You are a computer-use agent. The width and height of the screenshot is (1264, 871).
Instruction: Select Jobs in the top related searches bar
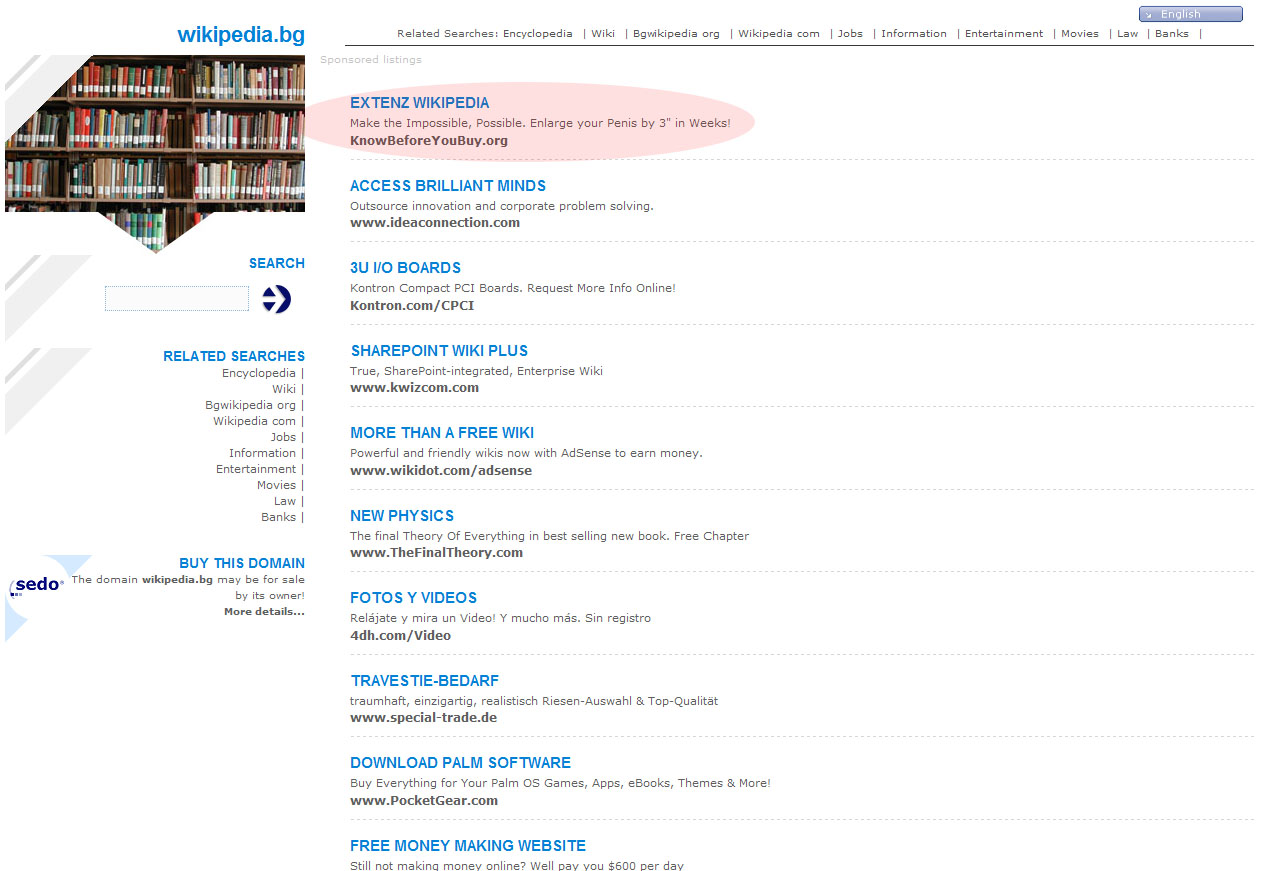tap(850, 34)
